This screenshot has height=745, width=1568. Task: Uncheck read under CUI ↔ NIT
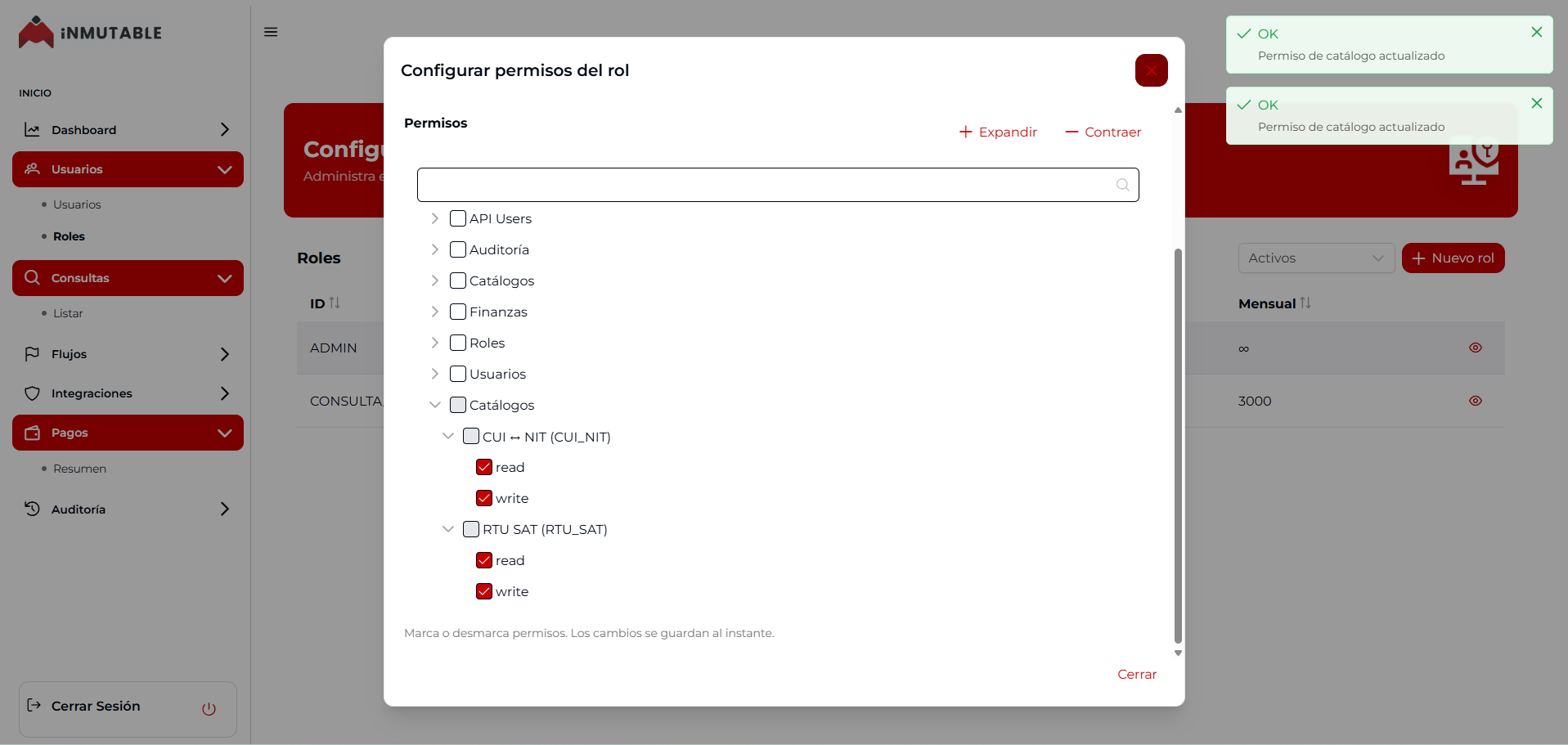(x=484, y=467)
